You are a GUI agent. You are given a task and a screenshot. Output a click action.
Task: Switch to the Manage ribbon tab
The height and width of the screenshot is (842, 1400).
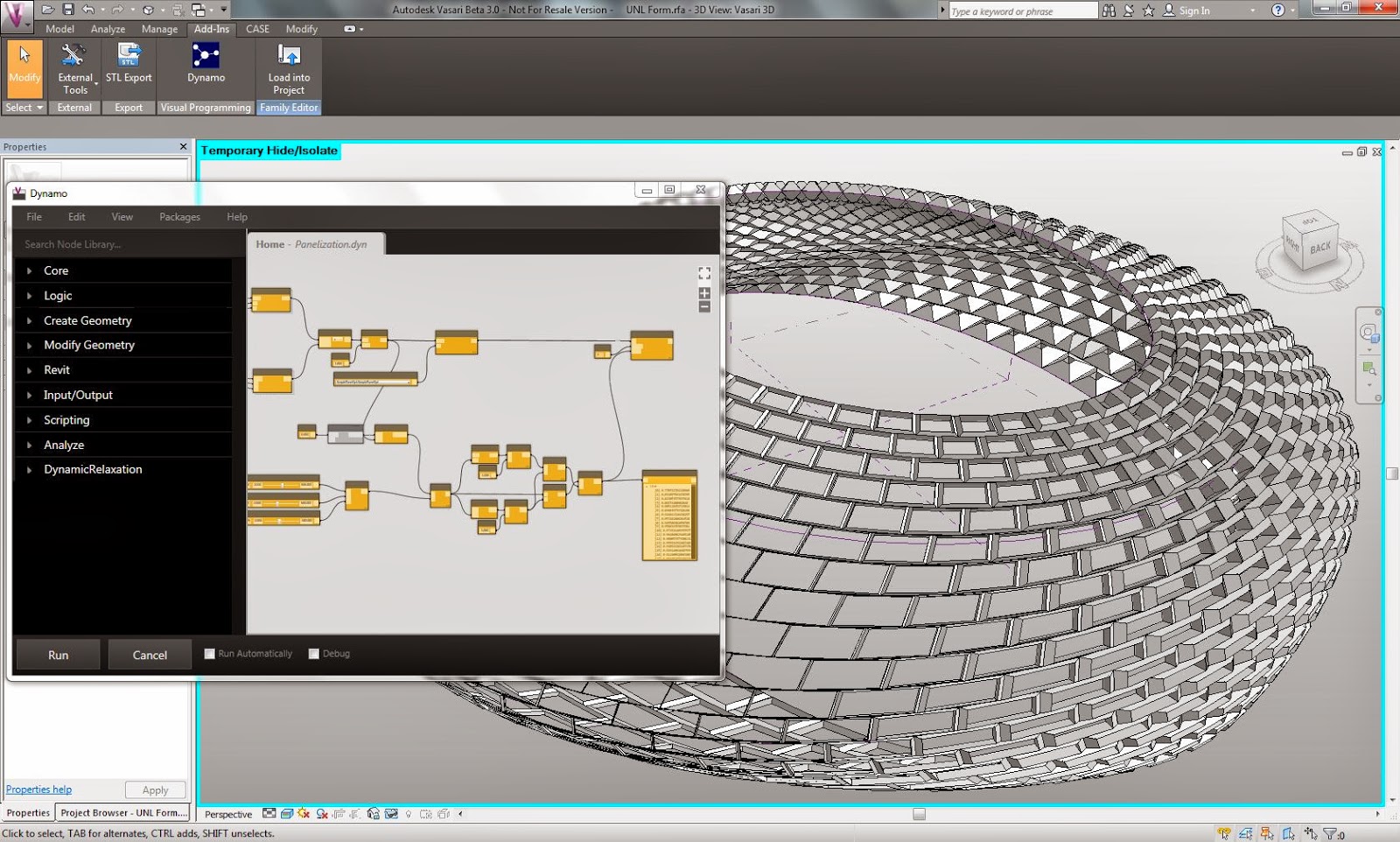159,29
